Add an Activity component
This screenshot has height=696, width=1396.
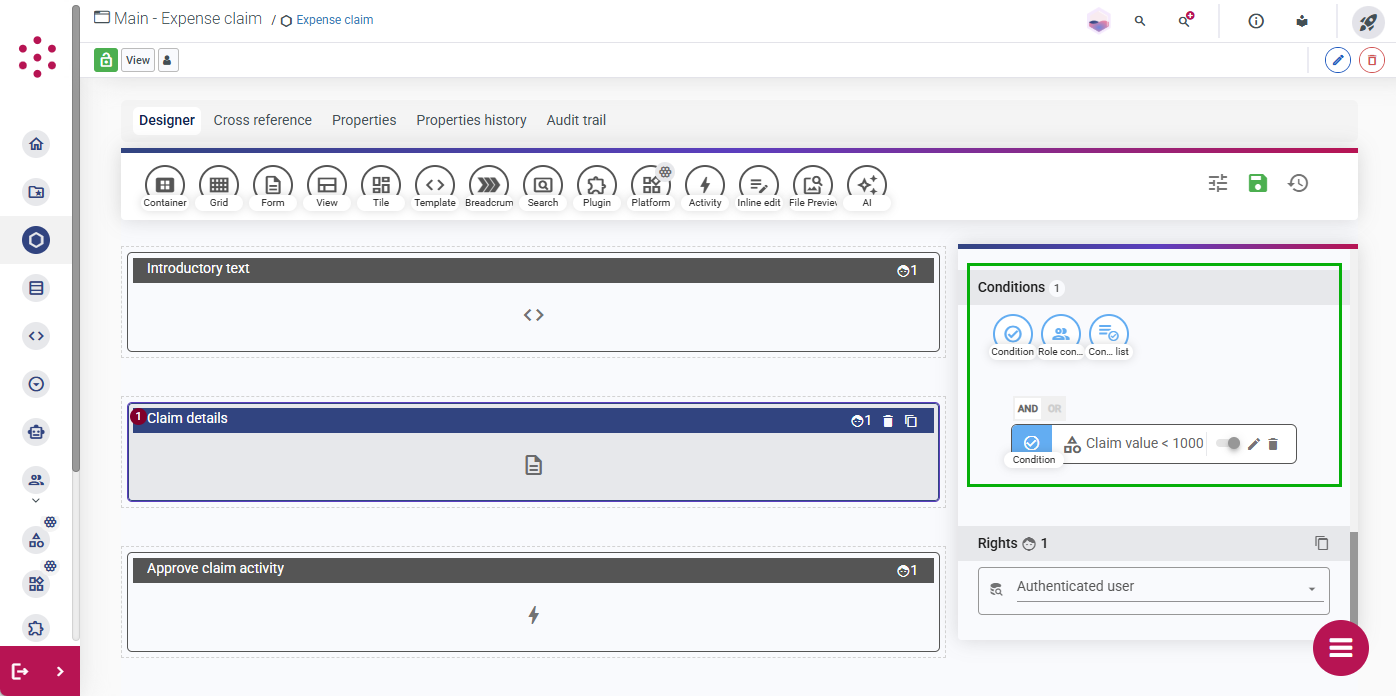705,185
